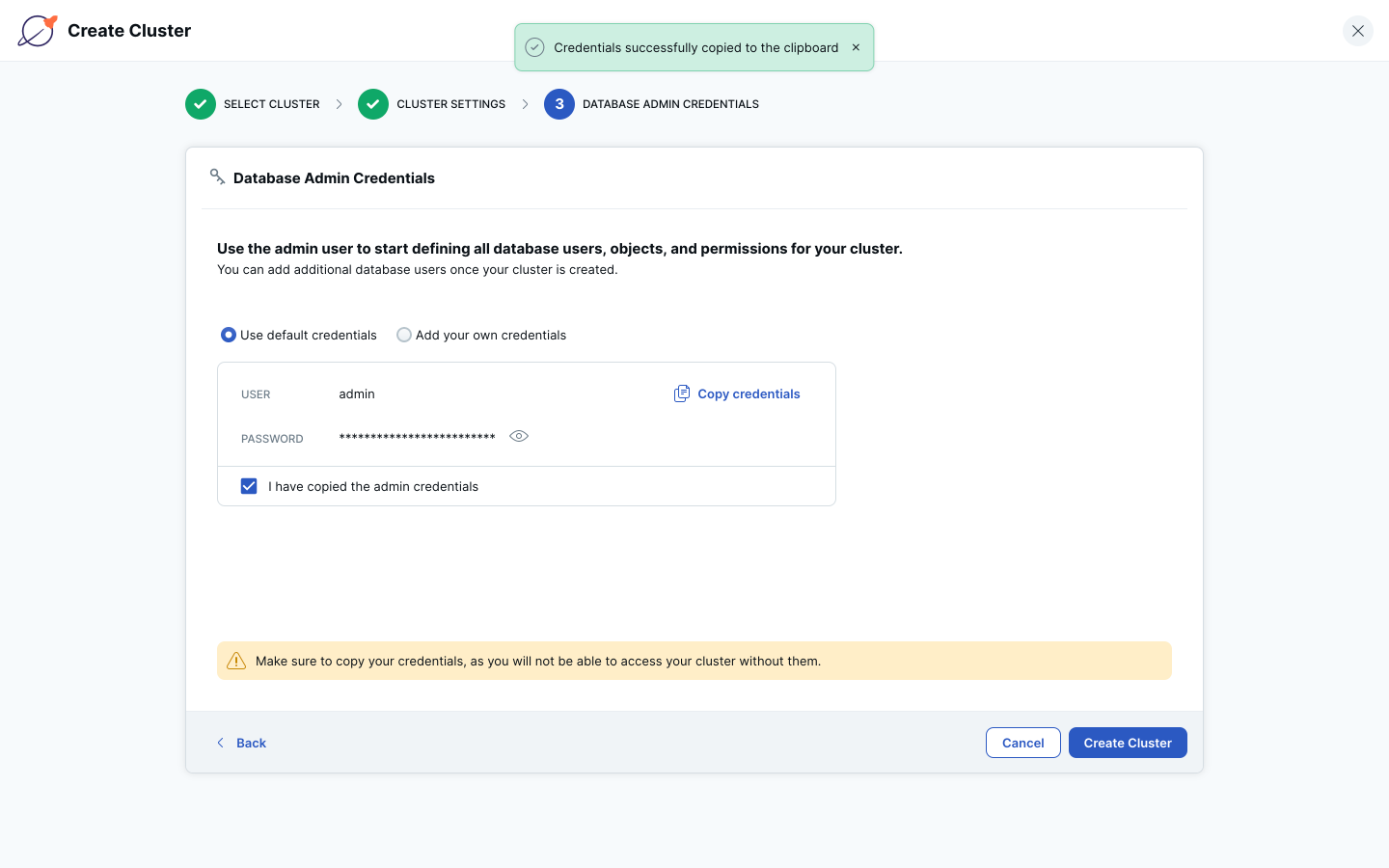Select Use default credentials option
The height and width of the screenshot is (868, 1389).
[229, 335]
